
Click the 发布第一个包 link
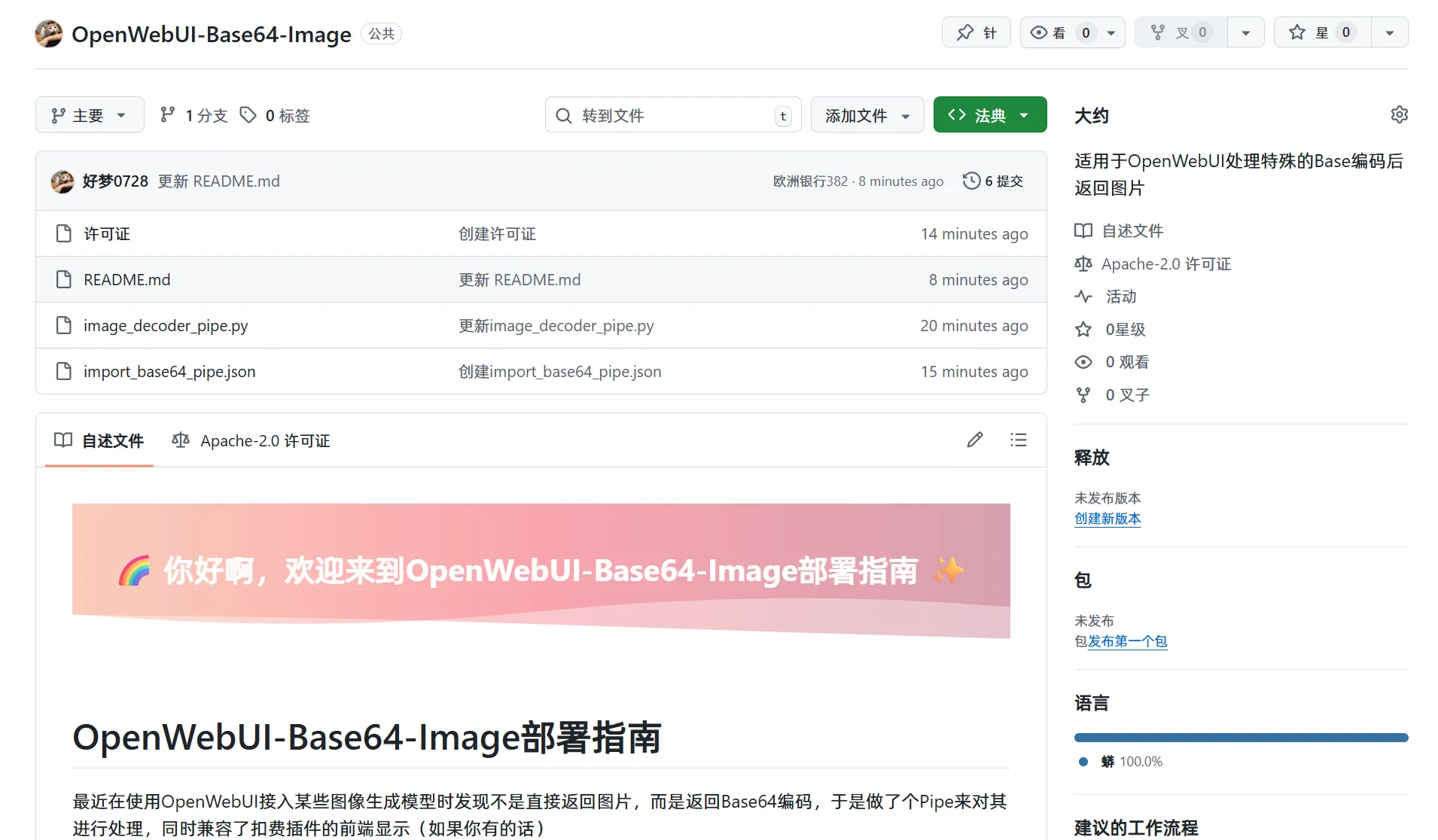(x=1126, y=641)
